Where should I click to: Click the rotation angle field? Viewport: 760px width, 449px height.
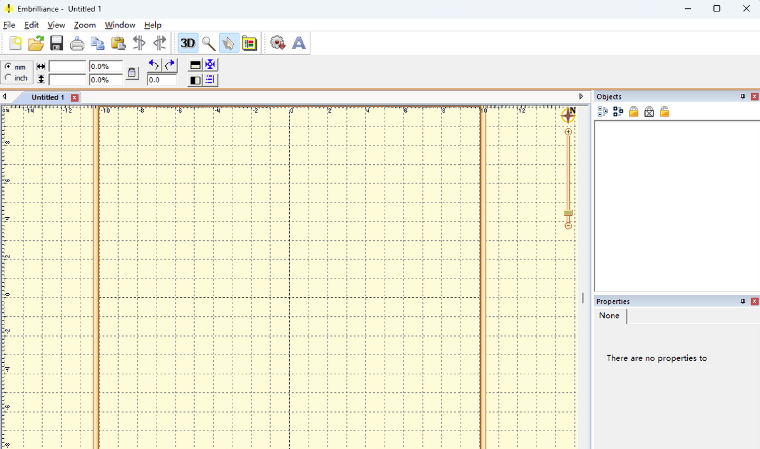click(x=161, y=80)
